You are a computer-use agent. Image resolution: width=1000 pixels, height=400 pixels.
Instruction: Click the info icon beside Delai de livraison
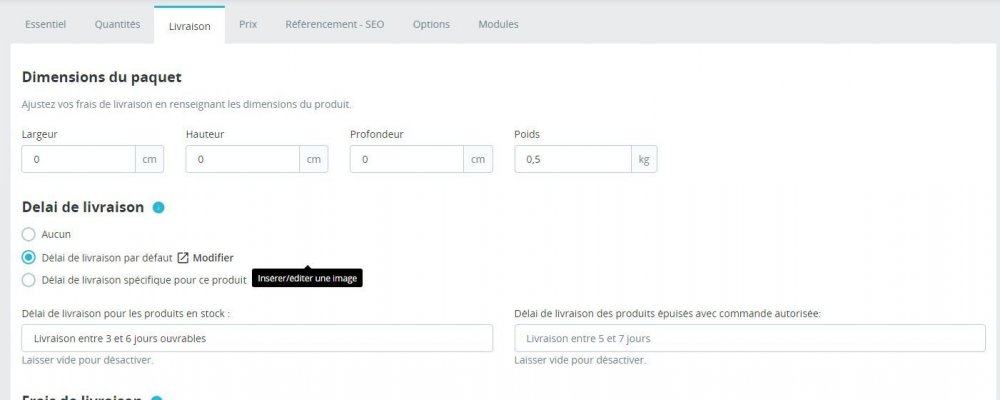pyautogui.click(x=159, y=207)
